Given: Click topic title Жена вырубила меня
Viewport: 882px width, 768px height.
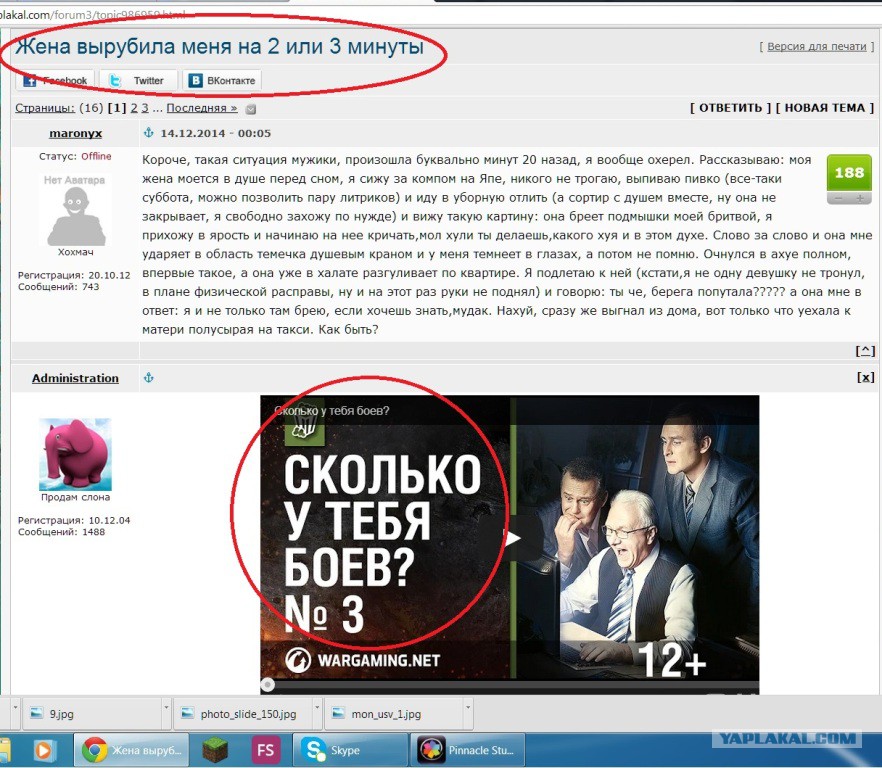Looking at the screenshot, I should click(219, 46).
